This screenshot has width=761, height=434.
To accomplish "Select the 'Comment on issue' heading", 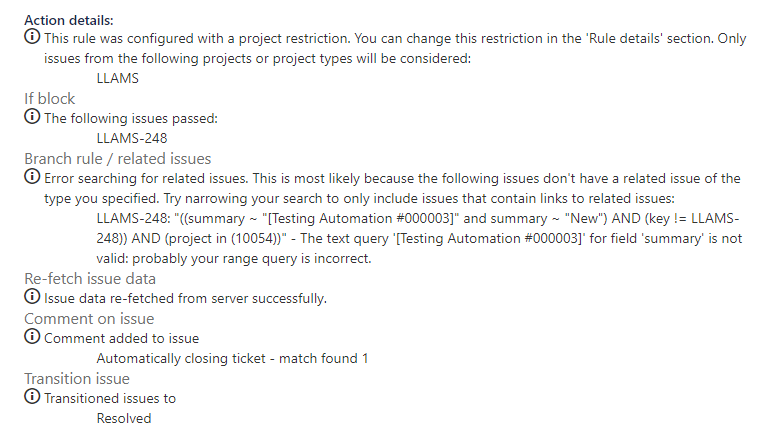I will pos(89,318).
